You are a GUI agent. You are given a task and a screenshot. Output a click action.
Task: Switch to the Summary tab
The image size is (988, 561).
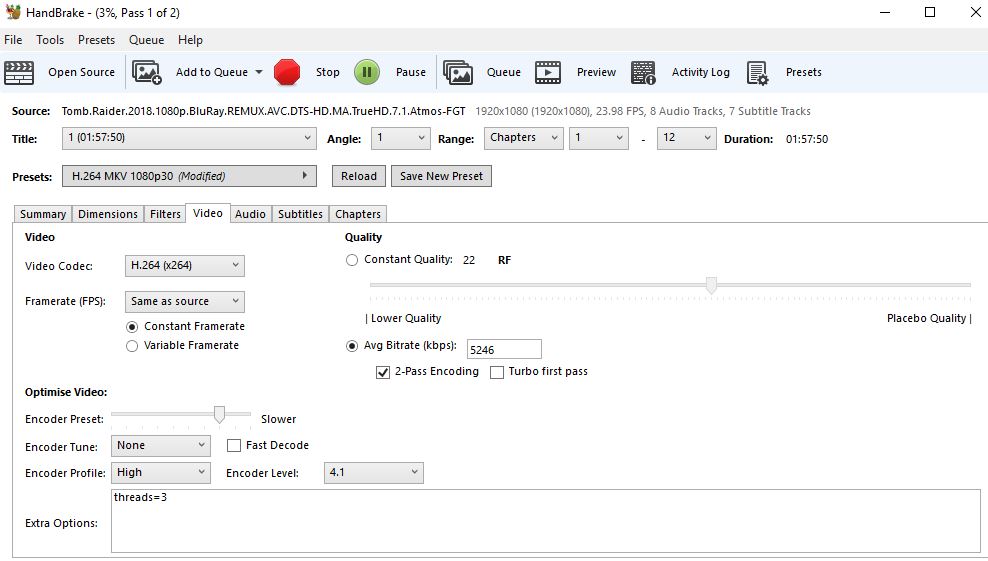[x=43, y=214]
